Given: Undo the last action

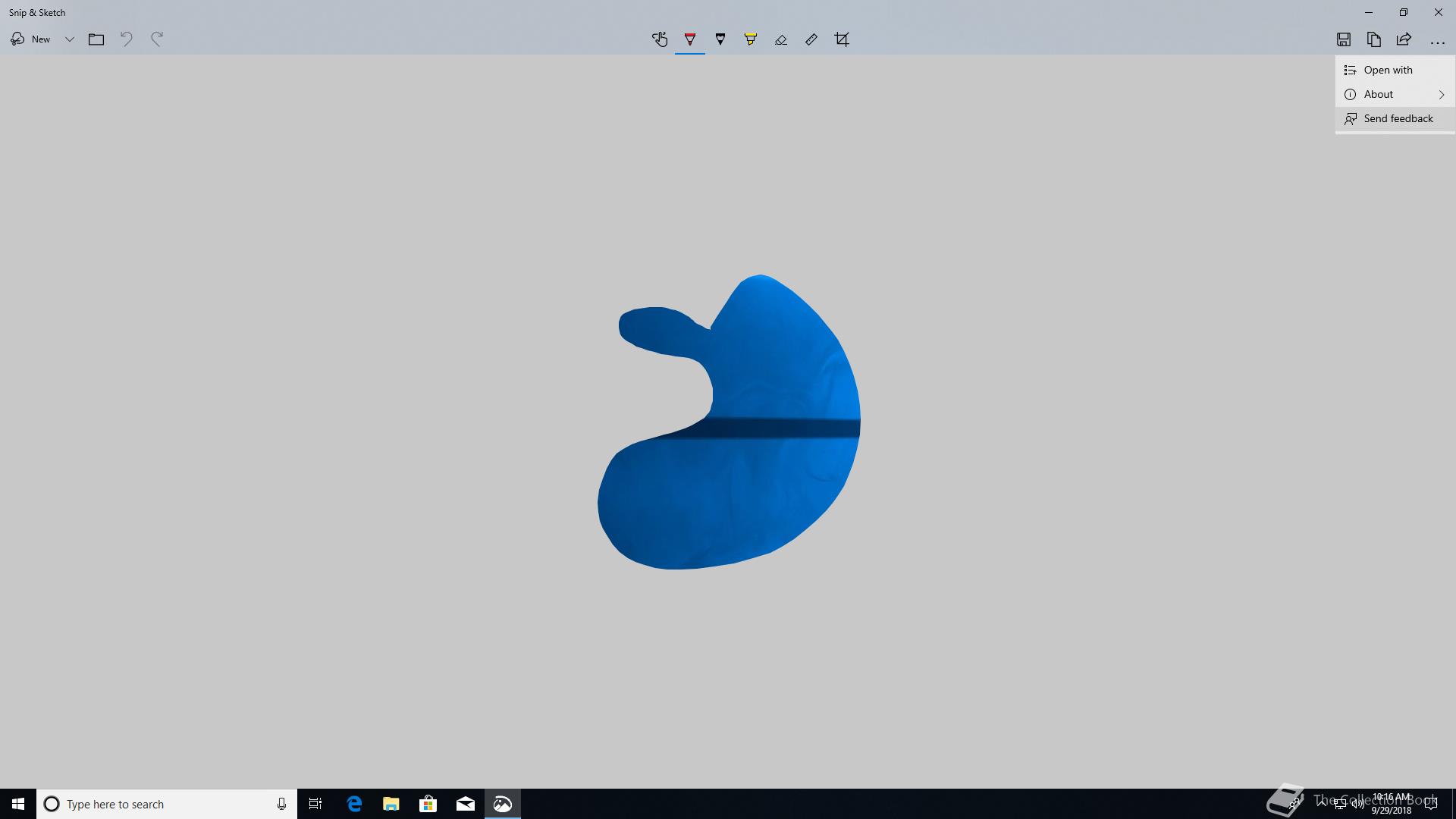Looking at the screenshot, I should [x=127, y=39].
